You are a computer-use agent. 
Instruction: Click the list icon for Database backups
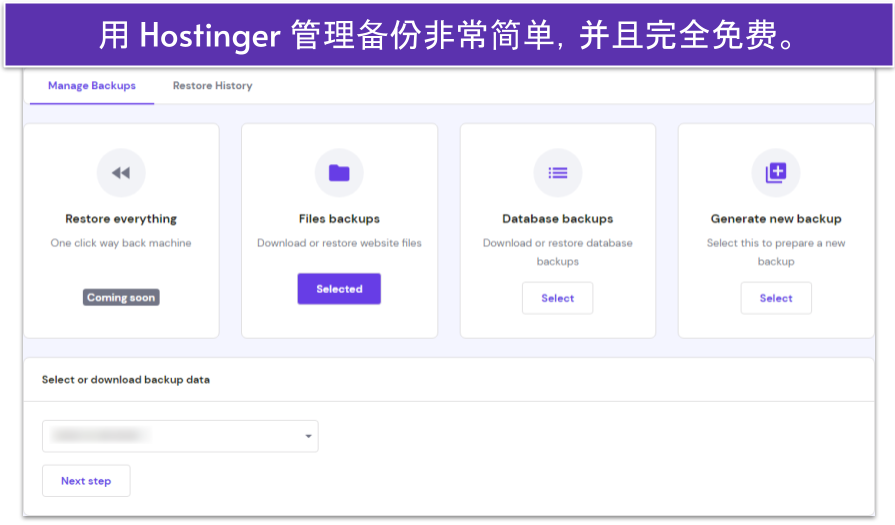[558, 173]
